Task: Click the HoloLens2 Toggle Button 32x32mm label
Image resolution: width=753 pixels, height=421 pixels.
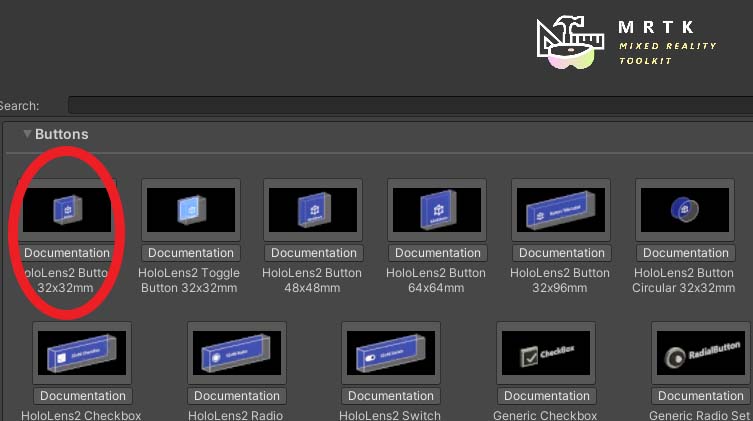Action: point(189,280)
